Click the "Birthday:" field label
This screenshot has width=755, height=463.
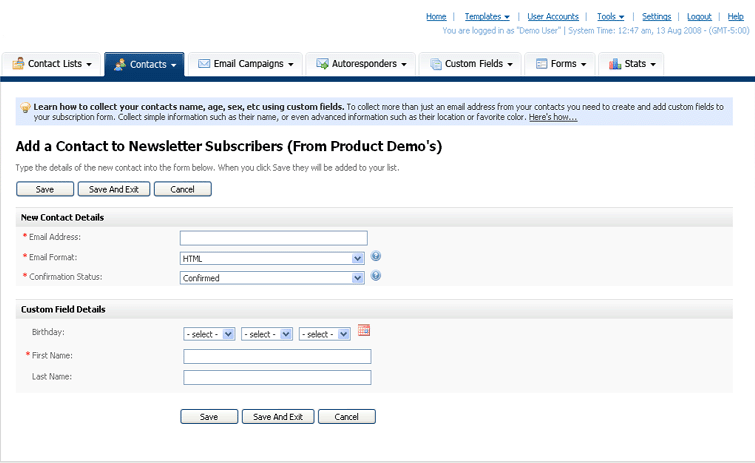(x=48, y=332)
